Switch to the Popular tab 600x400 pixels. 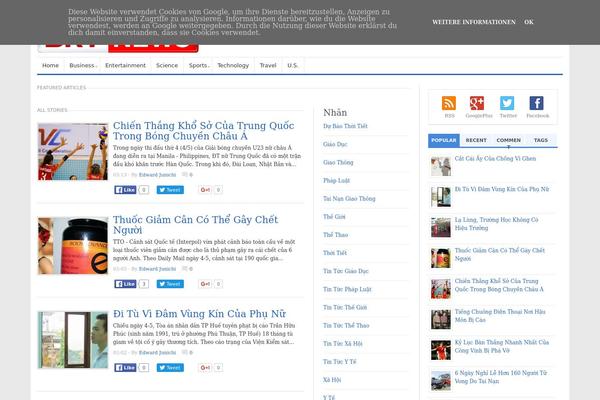click(x=444, y=140)
